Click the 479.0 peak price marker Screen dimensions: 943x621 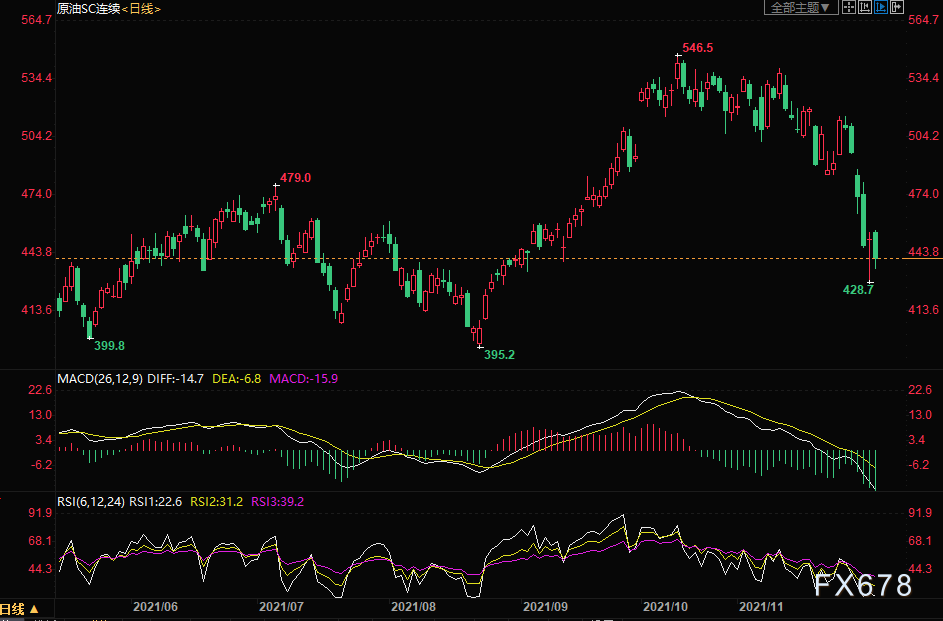point(295,178)
